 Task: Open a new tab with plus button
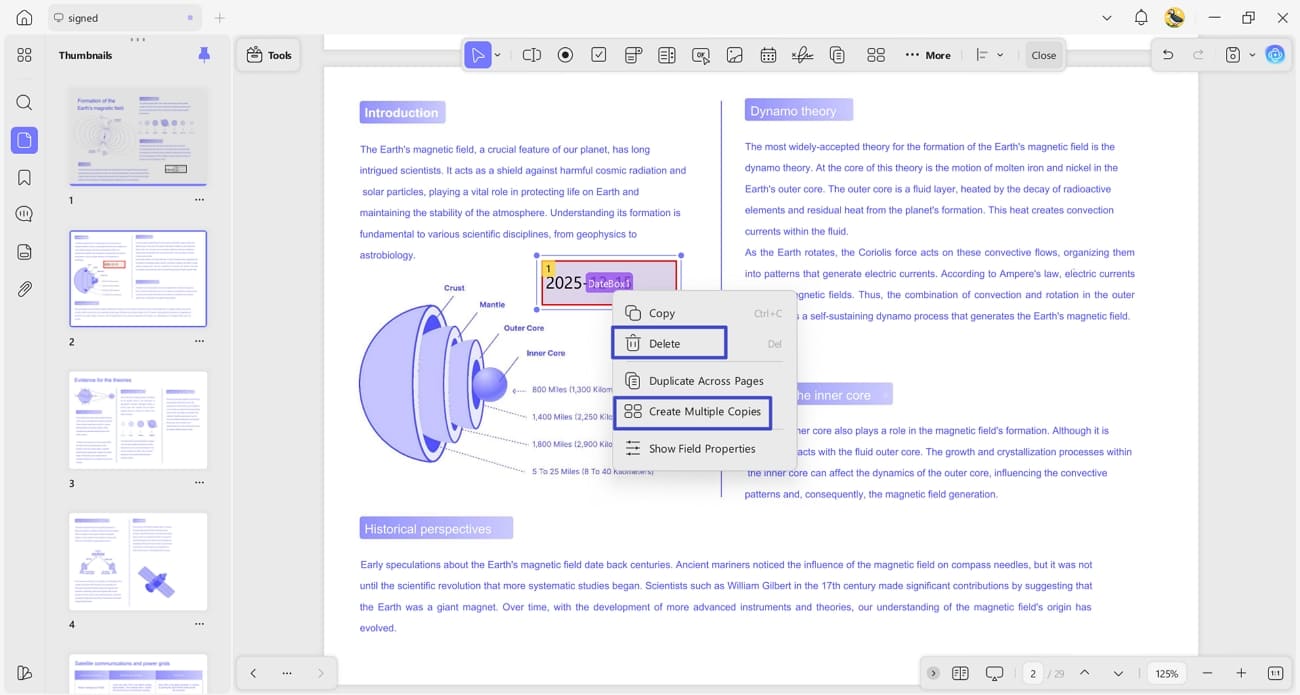220,18
